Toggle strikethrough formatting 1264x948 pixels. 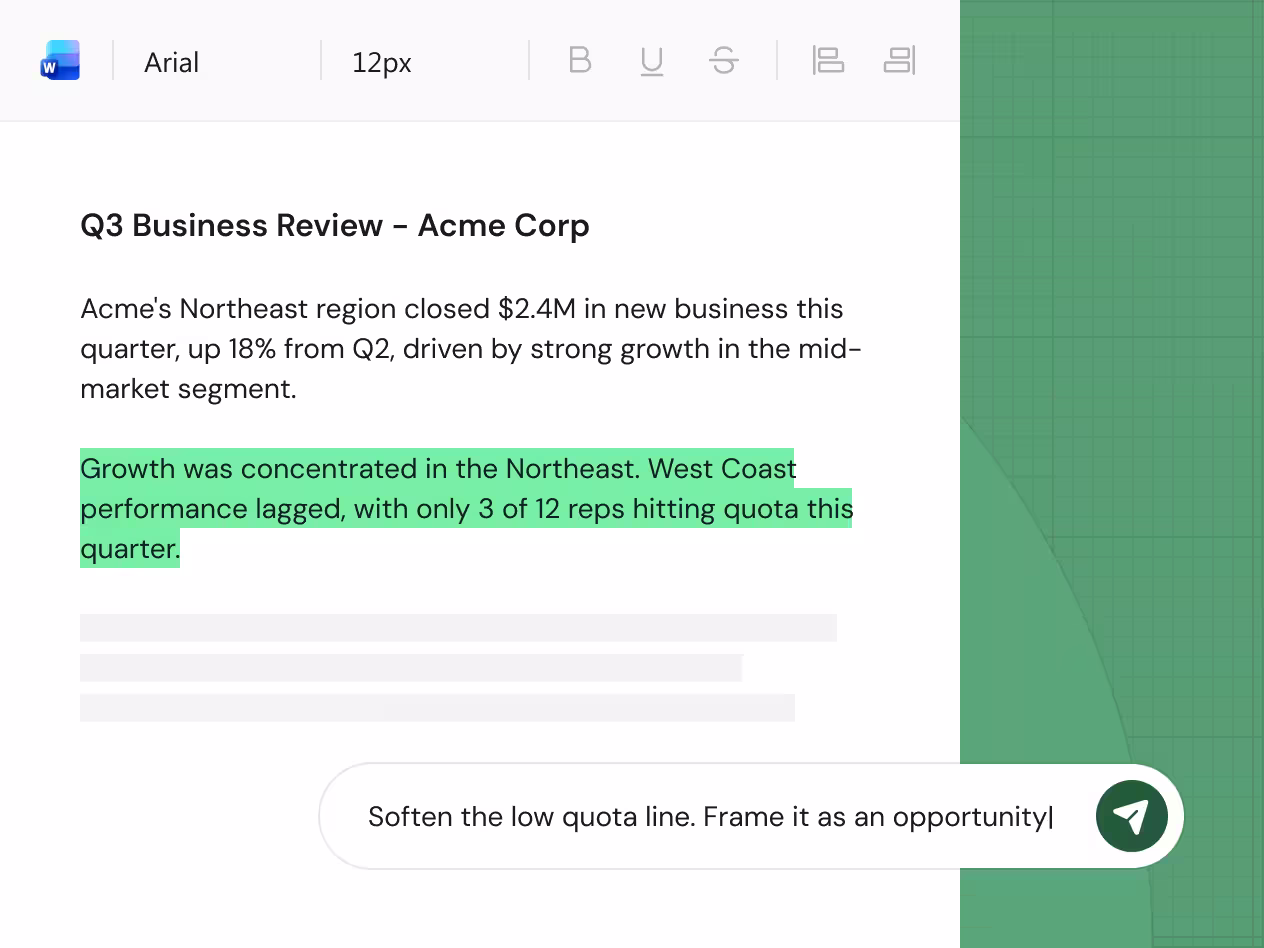click(724, 61)
